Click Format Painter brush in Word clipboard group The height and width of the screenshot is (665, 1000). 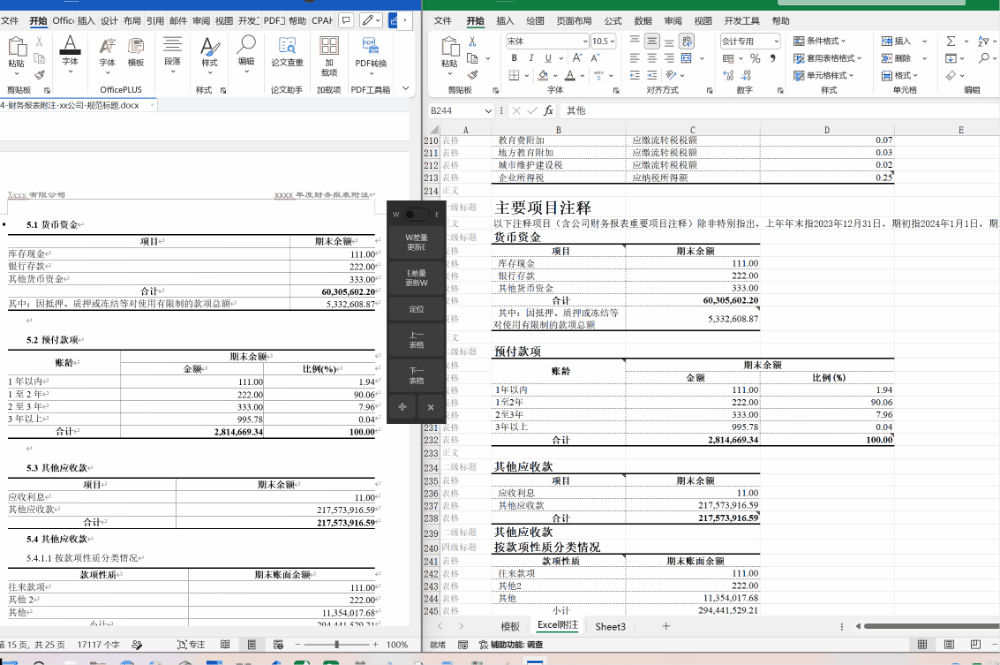click(40, 75)
